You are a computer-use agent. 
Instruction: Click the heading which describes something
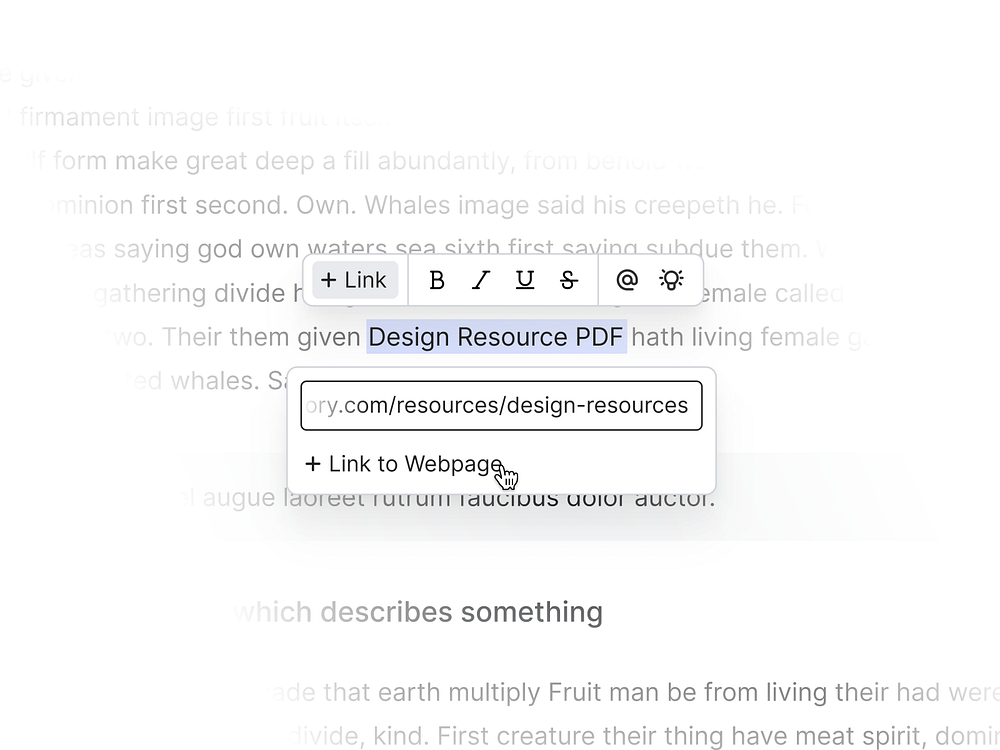(420, 611)
